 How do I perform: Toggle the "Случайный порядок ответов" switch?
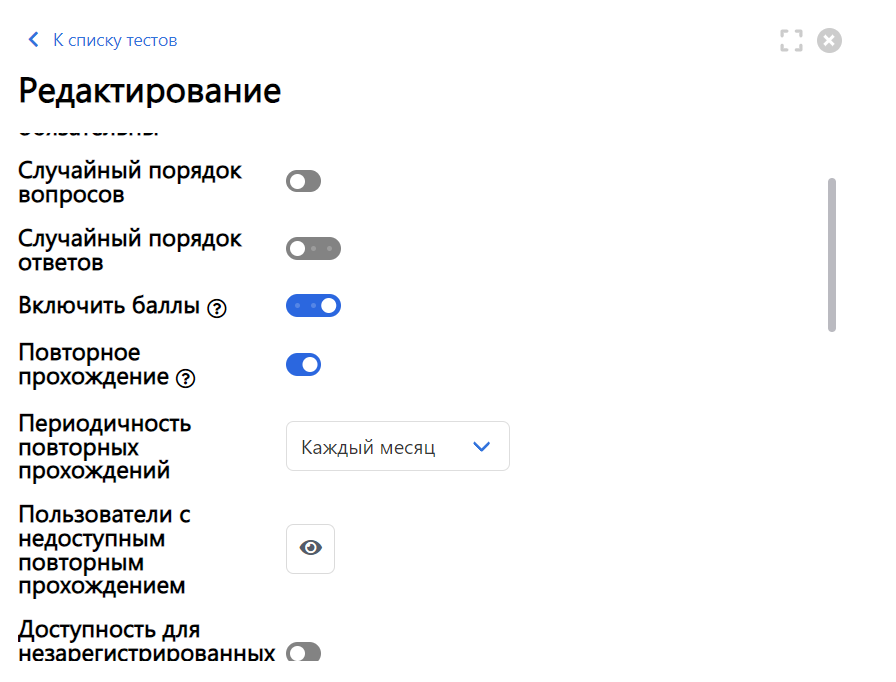tap(313, 248)
